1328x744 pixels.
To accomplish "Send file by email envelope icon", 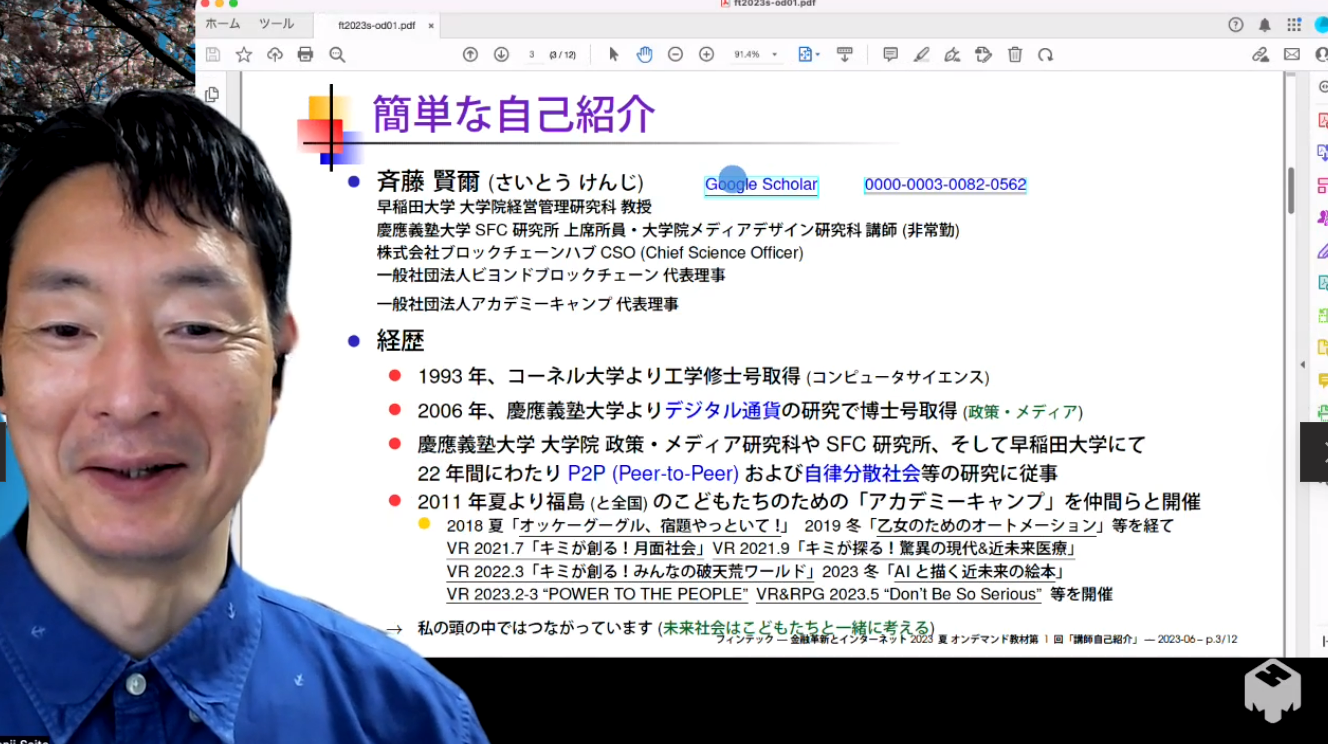I will (1292, 55).
